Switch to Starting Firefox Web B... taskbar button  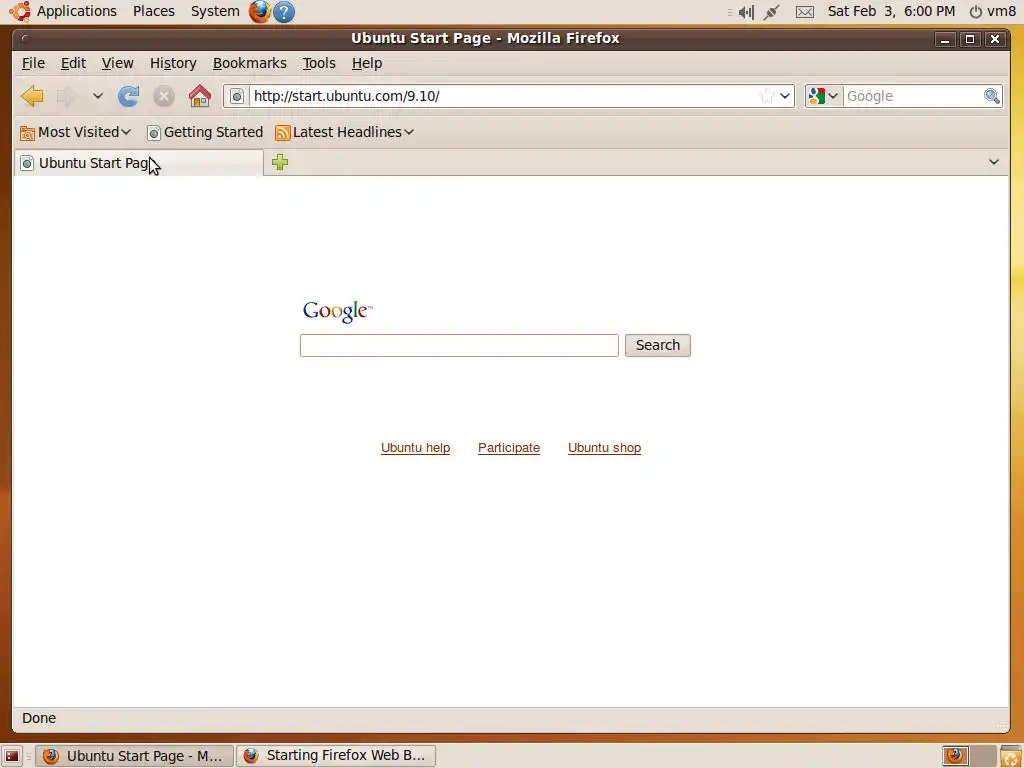(336, 756)
